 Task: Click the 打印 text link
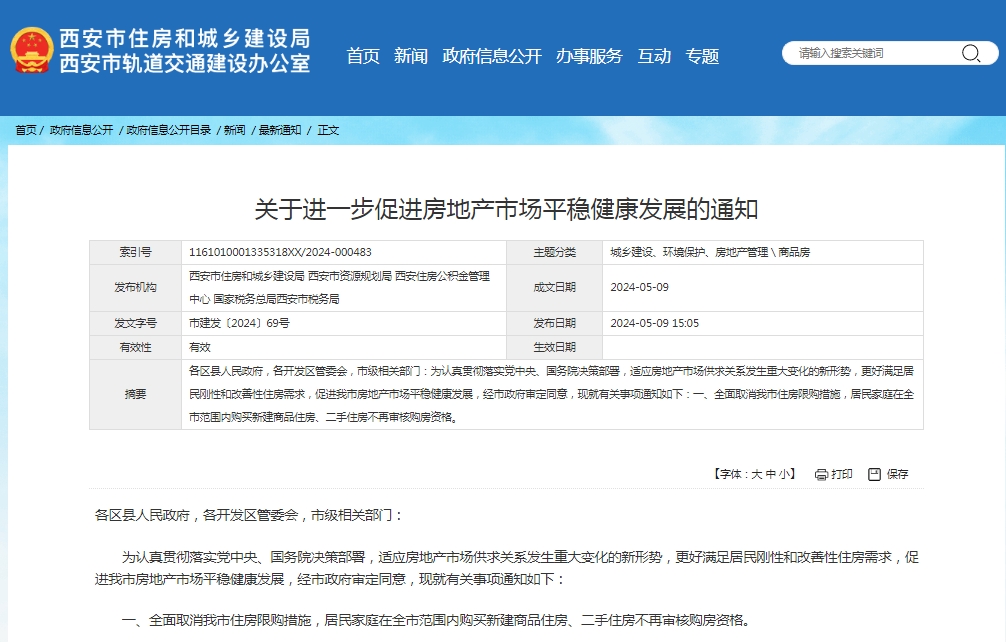(x=842, y=475)
